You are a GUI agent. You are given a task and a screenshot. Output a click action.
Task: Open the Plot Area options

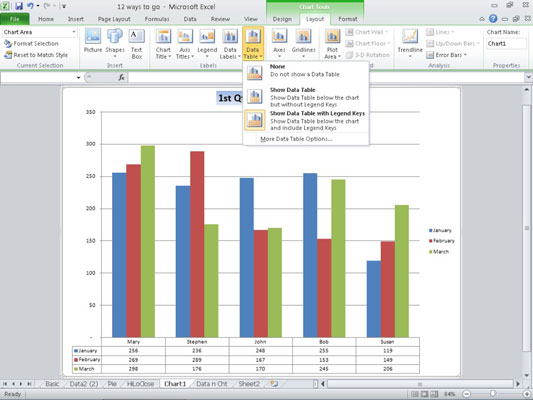coord(332,44)
